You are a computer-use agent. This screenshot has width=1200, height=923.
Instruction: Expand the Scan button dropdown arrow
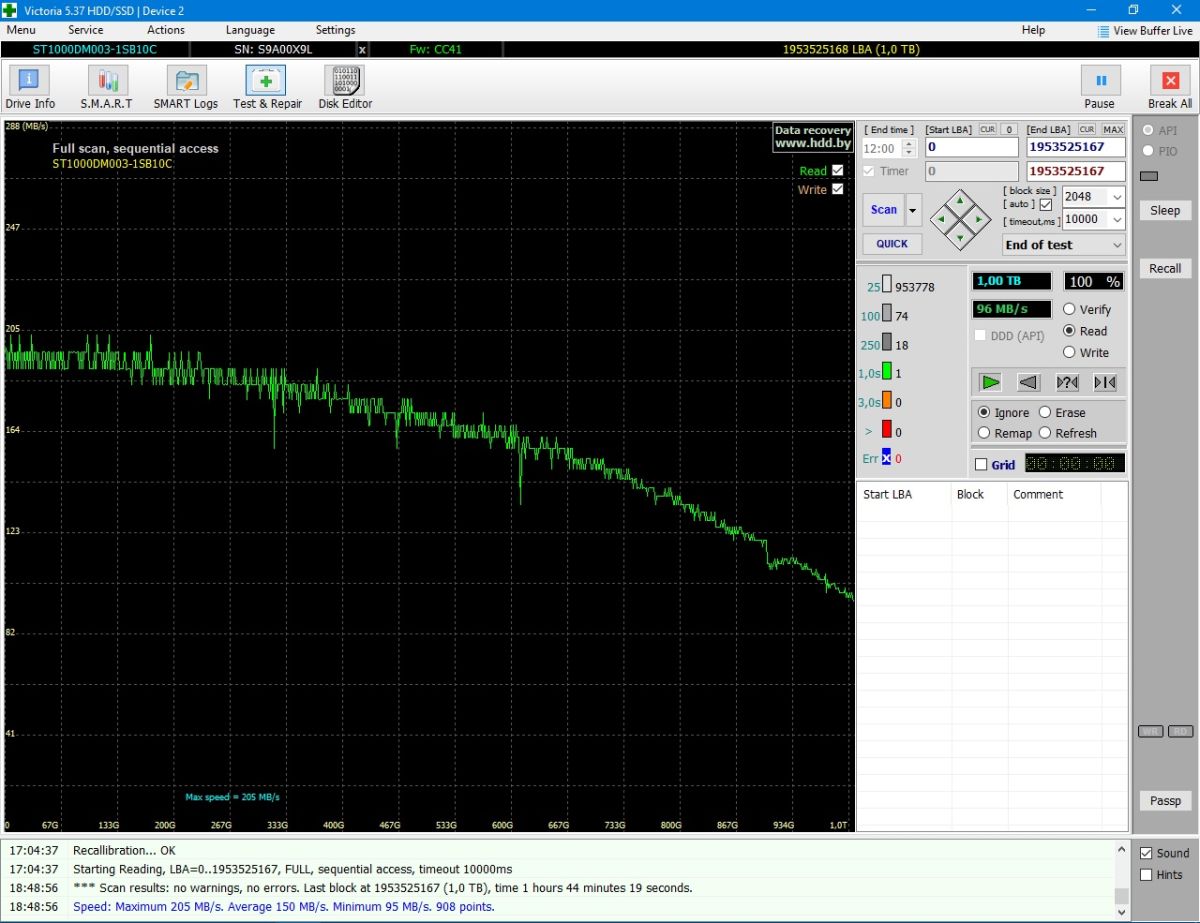coord(913,210)
